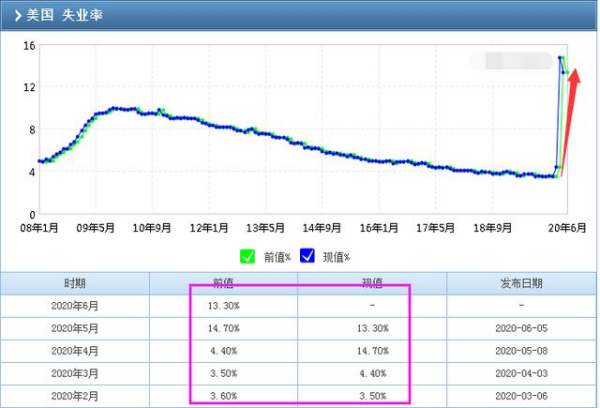Viewport: 600px width, 408px height.
Task: Click the 2020-05-08 release date
Action: (x=521, y=350)
